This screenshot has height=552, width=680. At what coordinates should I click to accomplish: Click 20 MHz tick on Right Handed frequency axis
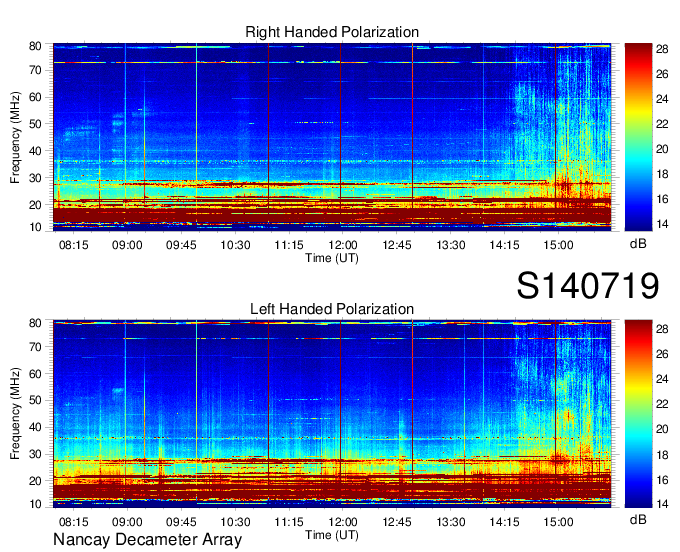tap(35, 205)
